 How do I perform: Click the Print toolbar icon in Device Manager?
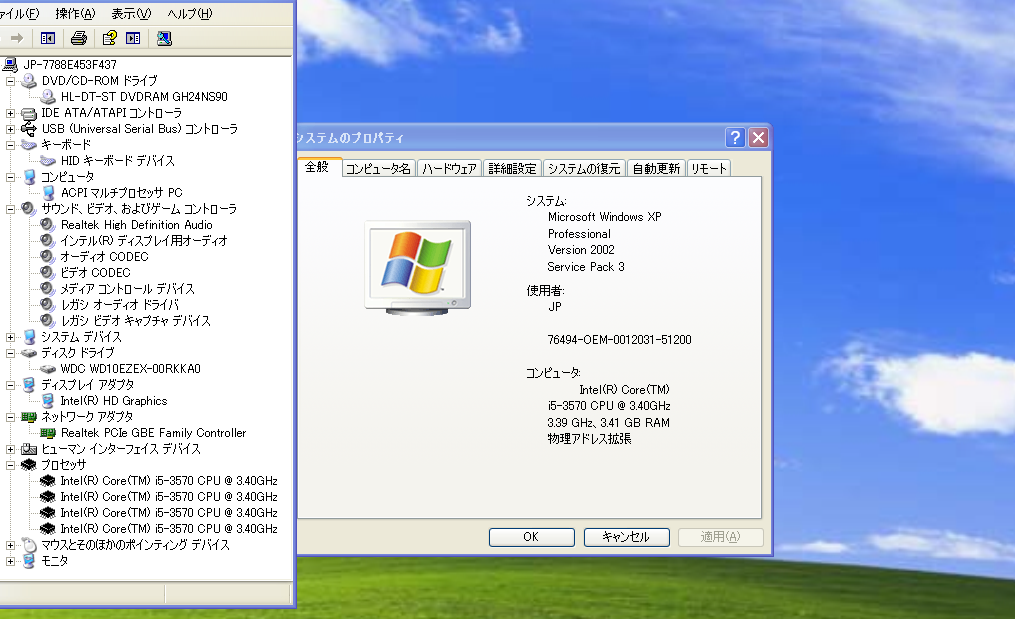(80, 38)
